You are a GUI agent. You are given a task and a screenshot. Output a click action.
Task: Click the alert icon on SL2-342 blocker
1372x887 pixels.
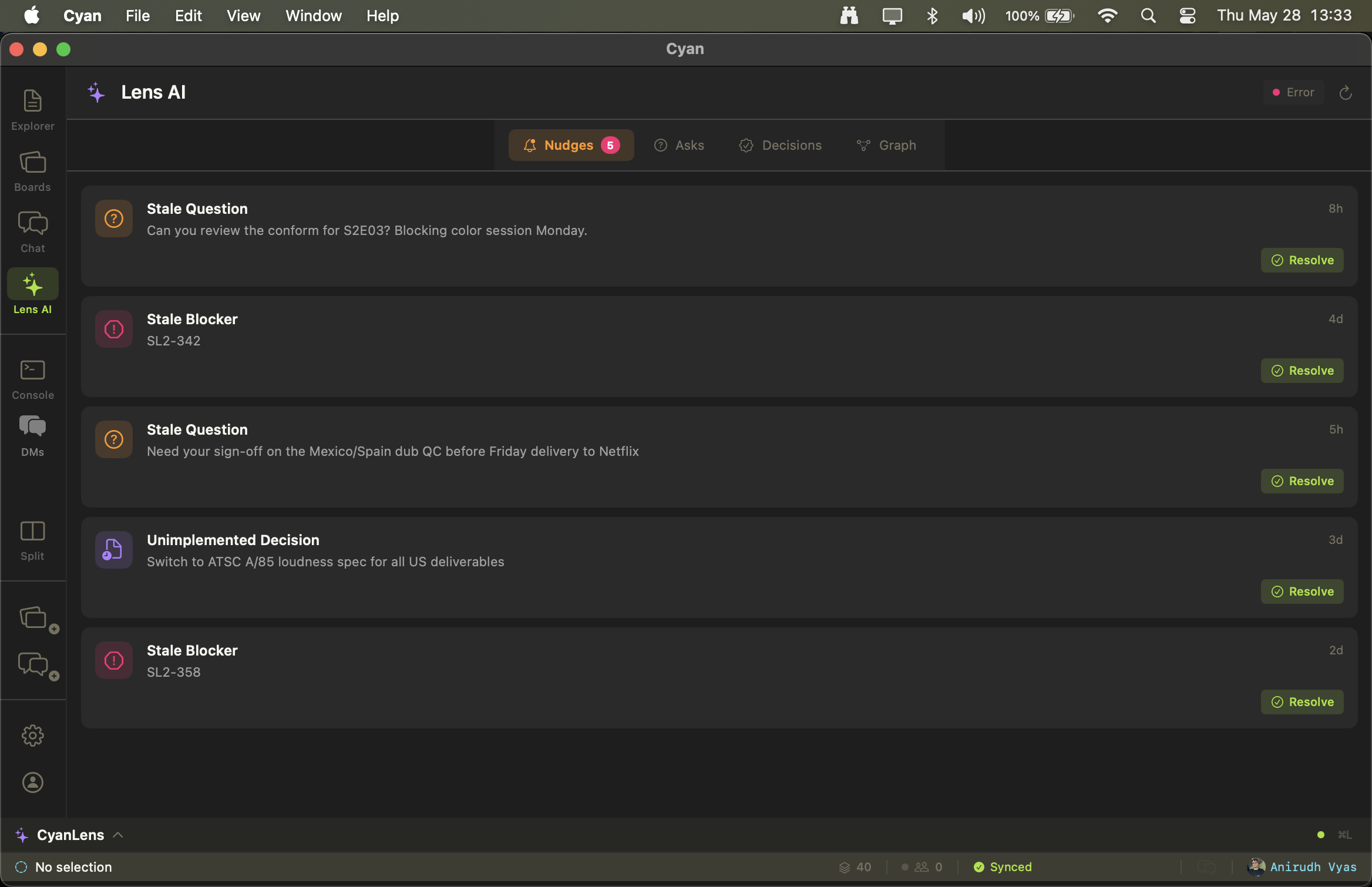(114, 329)
